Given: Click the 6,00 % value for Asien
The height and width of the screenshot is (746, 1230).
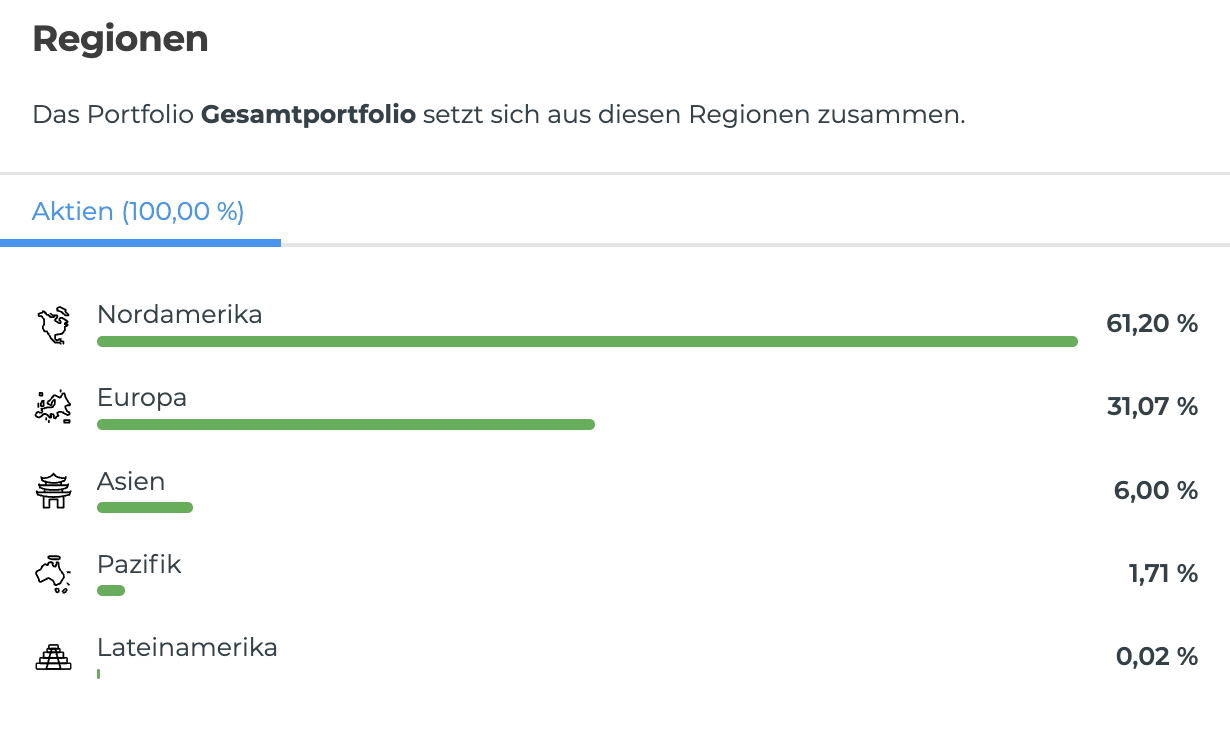Looking at the screenshot, I should 1155,490.
